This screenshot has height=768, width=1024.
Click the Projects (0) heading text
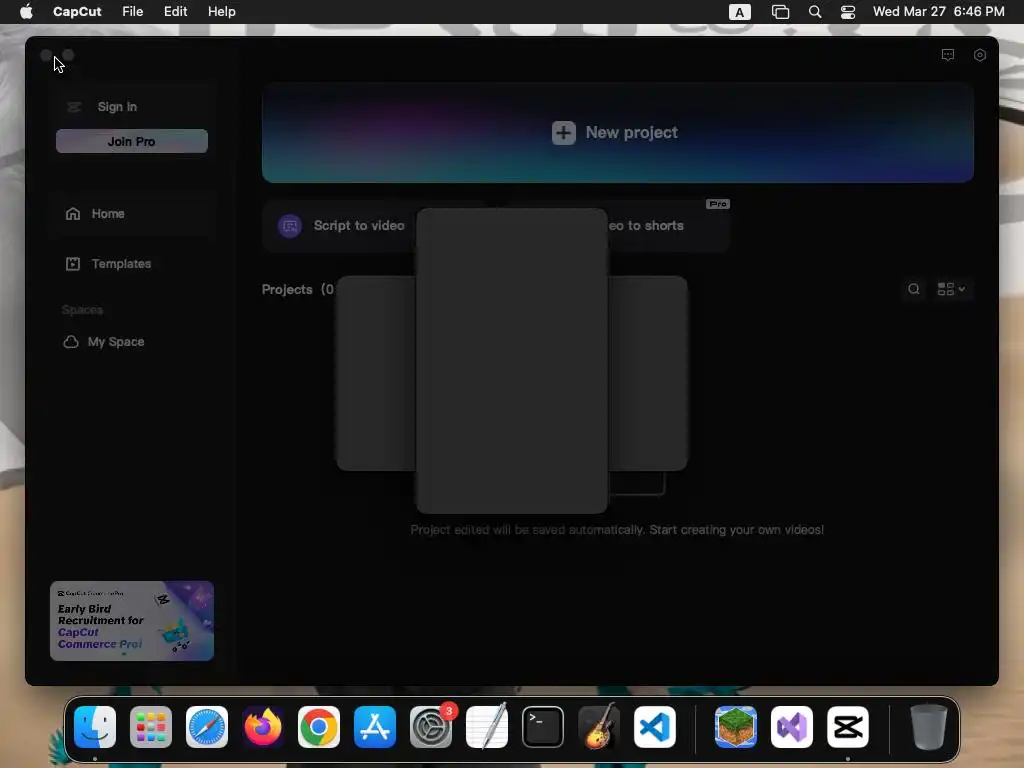pyautogui.click(x=298, y=289)
